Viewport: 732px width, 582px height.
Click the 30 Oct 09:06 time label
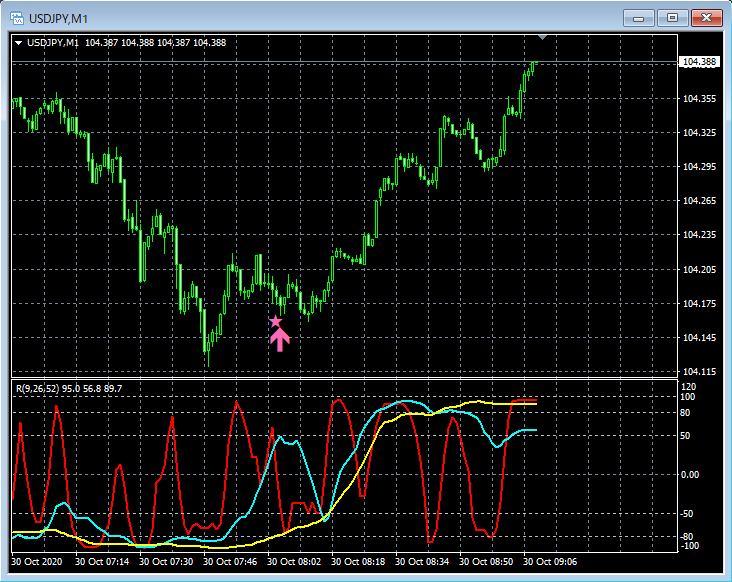coord(550,561)
